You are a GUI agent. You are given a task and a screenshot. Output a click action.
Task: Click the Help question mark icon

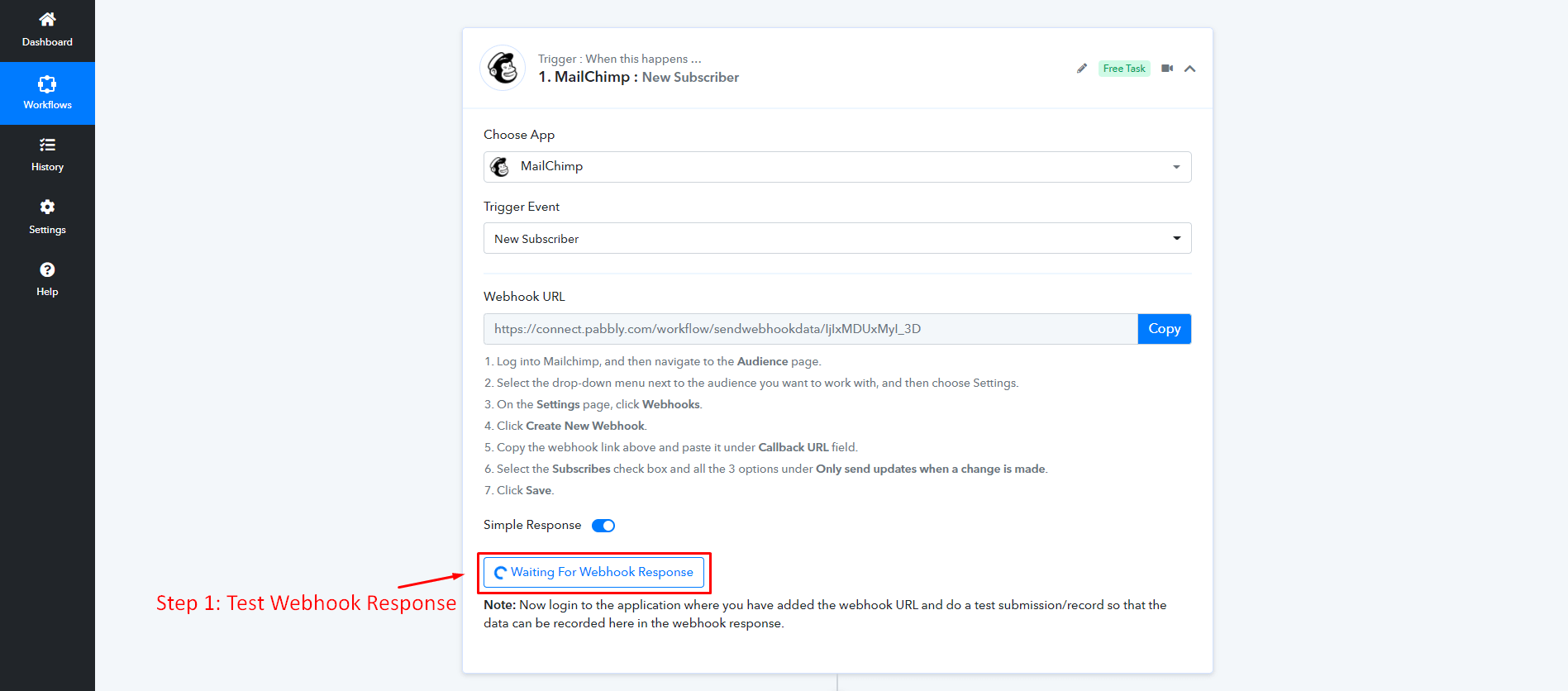point(47,269)
